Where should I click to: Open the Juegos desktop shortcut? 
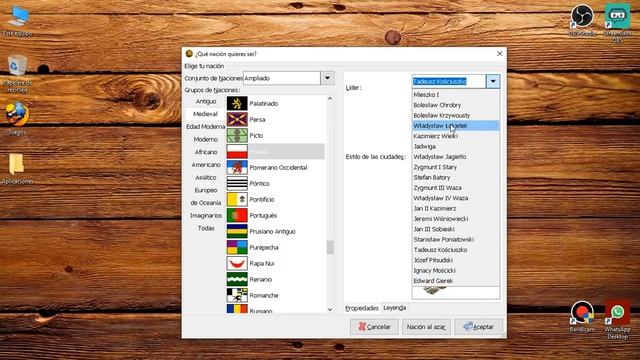coord(17,118)
